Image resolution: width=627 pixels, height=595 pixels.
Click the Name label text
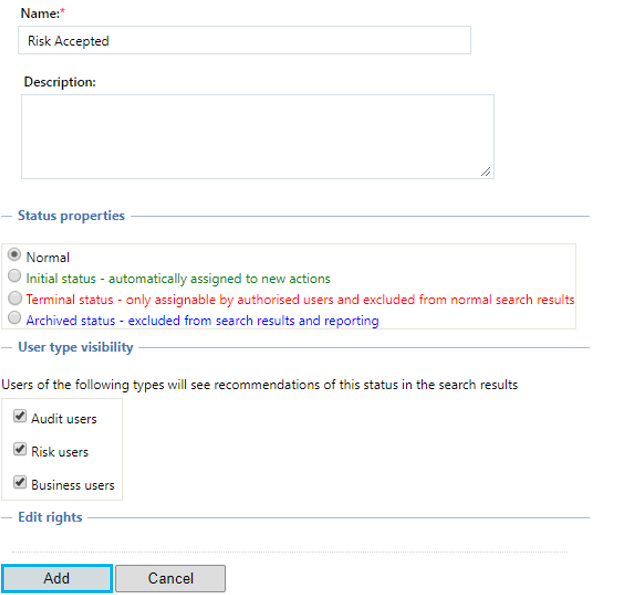click(42, 13)
